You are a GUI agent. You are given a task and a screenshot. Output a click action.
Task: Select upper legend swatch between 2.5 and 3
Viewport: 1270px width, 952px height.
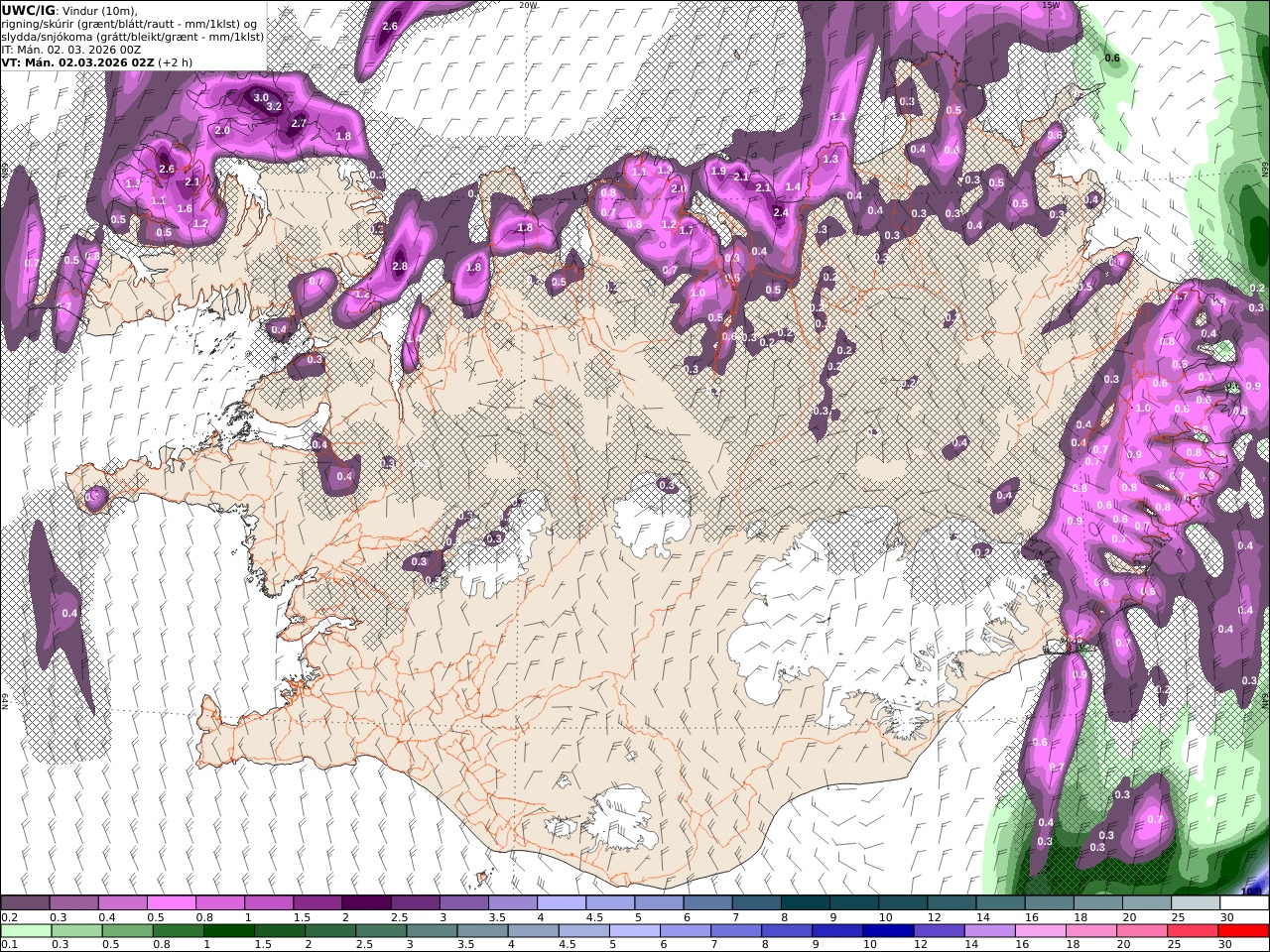point(415,903)
